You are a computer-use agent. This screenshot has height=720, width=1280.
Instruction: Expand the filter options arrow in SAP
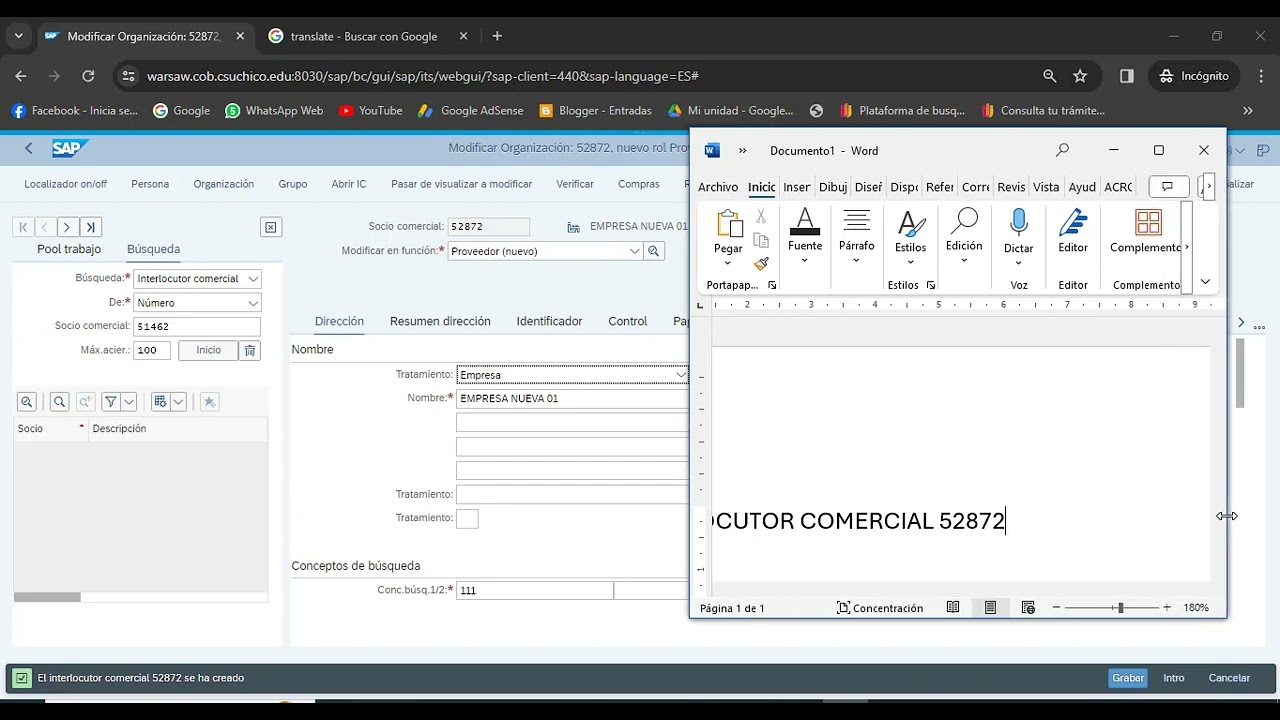pyautogui.click(x=128, y=401)
